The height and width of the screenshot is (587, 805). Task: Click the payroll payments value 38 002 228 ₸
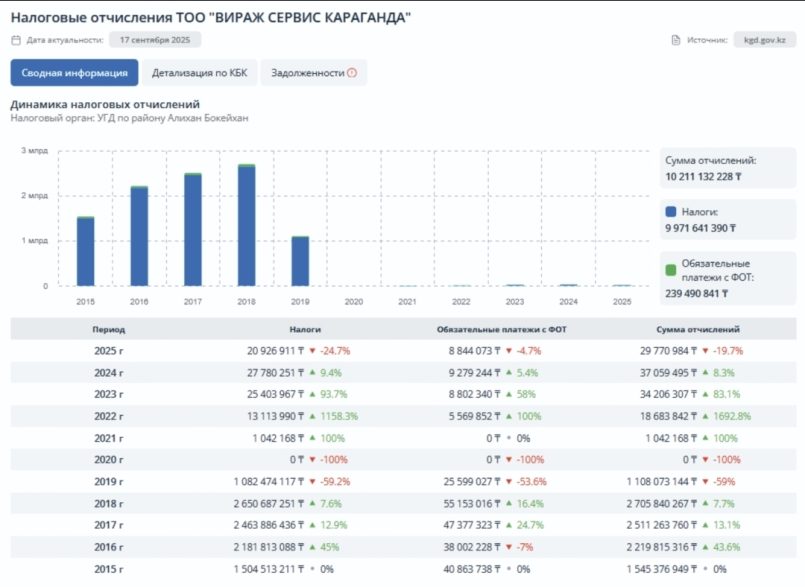coord(472,547)
